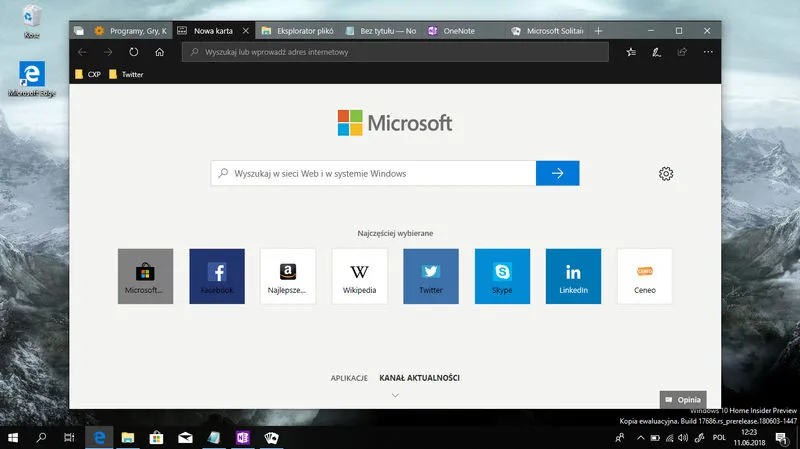Add notes with the pen icon

[x=657, y=52]
